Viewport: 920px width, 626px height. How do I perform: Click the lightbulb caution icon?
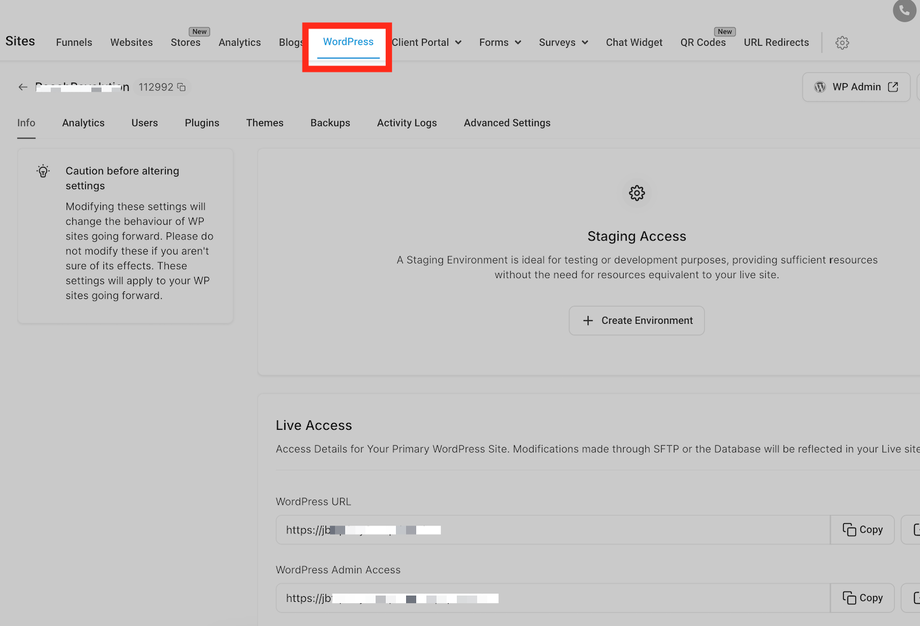pyautogui.click(x=43, y=171)
